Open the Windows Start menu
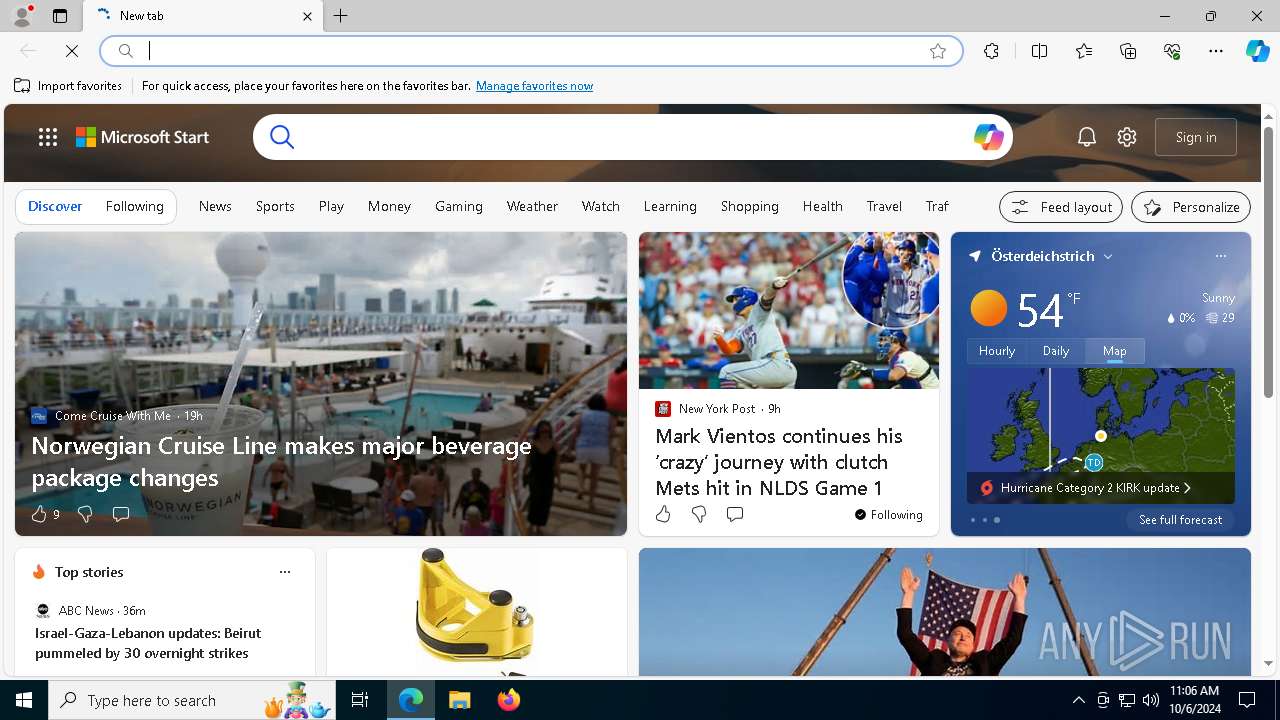 24,700
